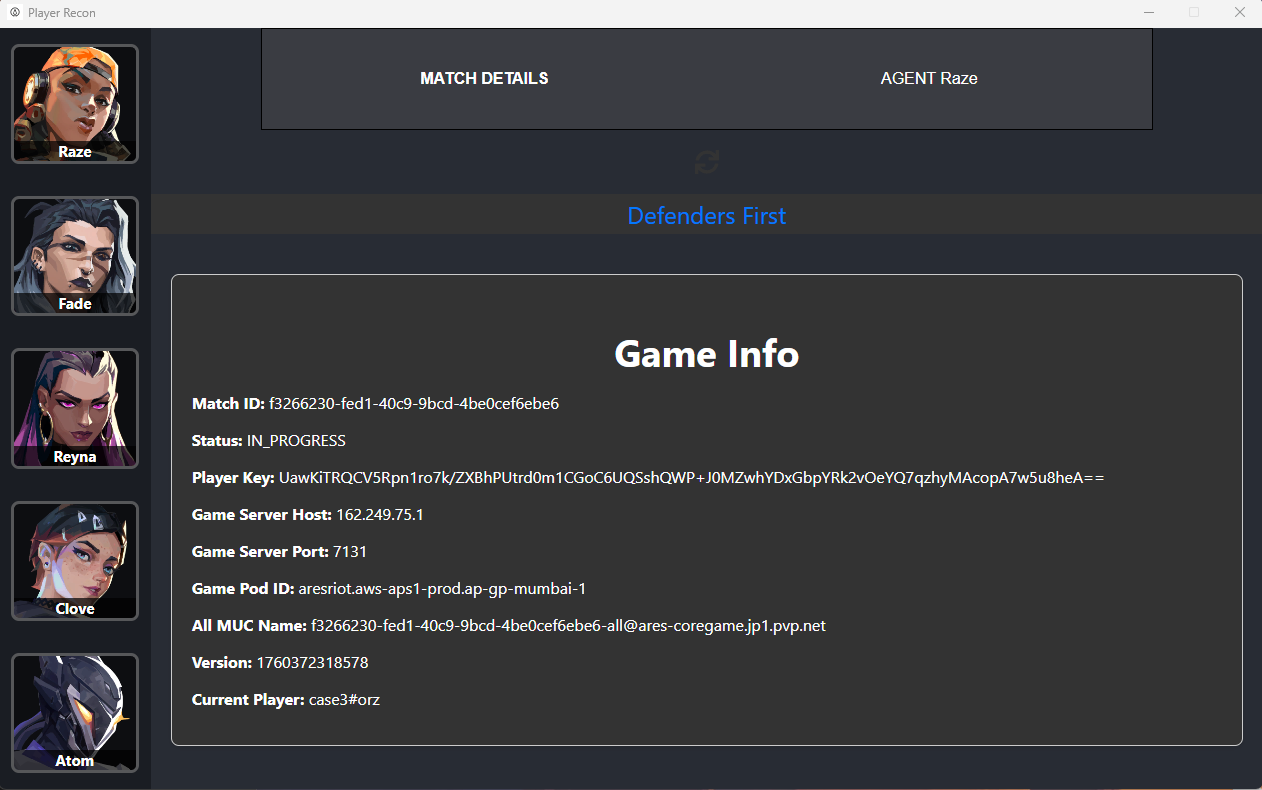This screenshot has width=1262, height=790.
Task: Minimize the Player Recon window
Action: [x=1149, y=13]
